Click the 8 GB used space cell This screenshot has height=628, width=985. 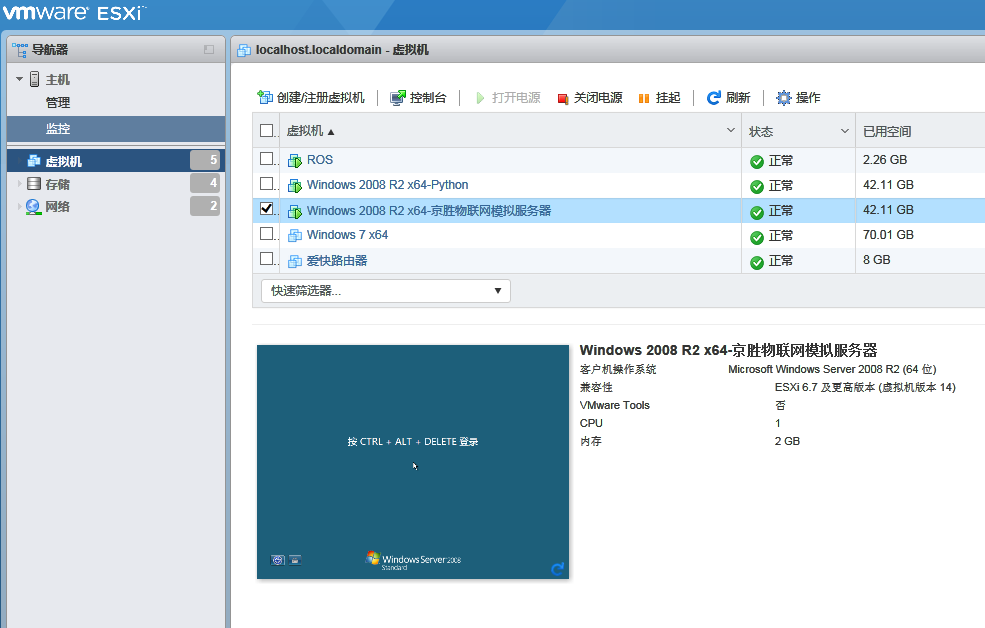point(876,259)
